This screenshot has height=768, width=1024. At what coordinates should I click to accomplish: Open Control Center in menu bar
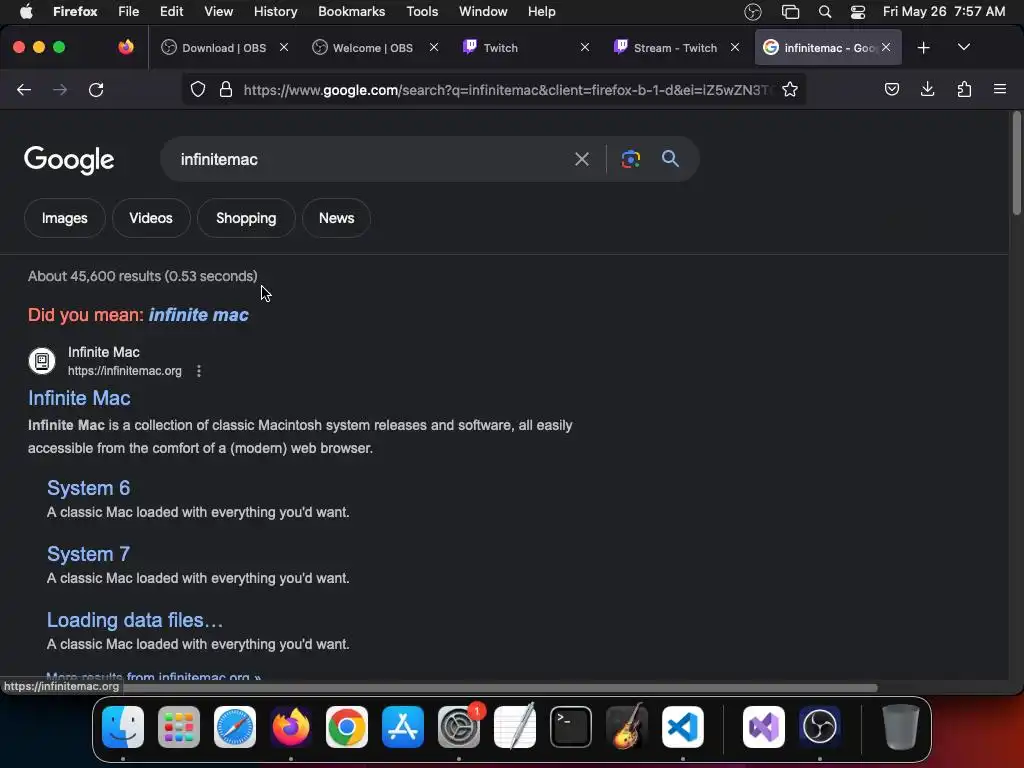[857, 12]
